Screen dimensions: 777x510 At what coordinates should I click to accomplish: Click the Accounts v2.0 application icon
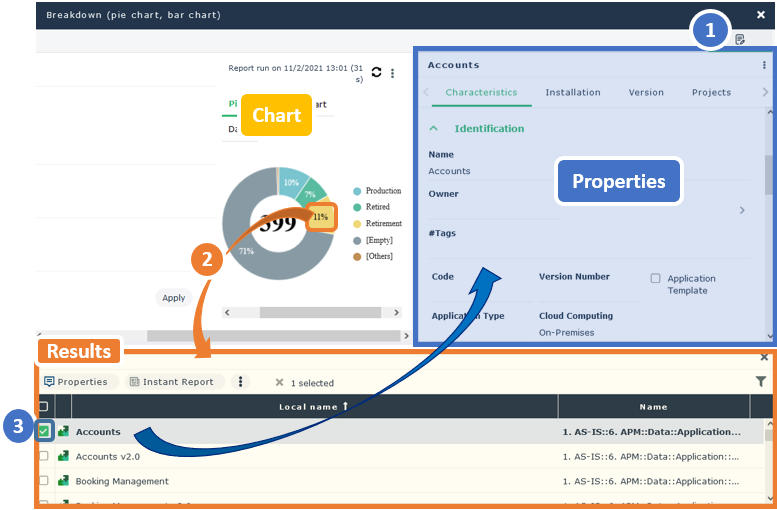tap(63, 456)
